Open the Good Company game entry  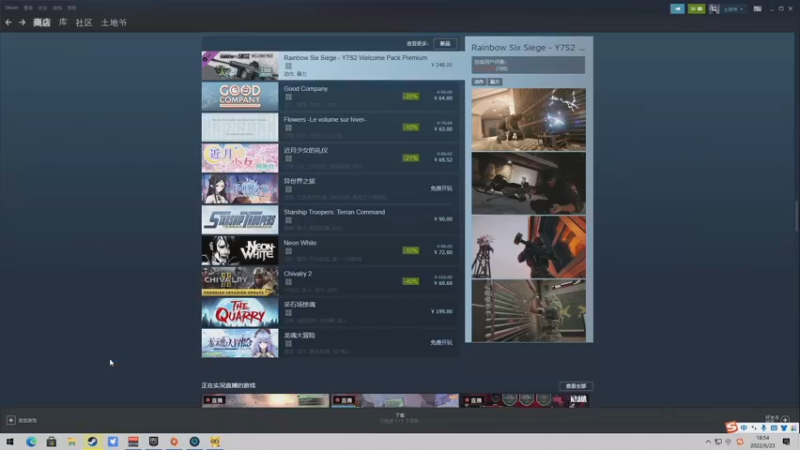point(333,96)
